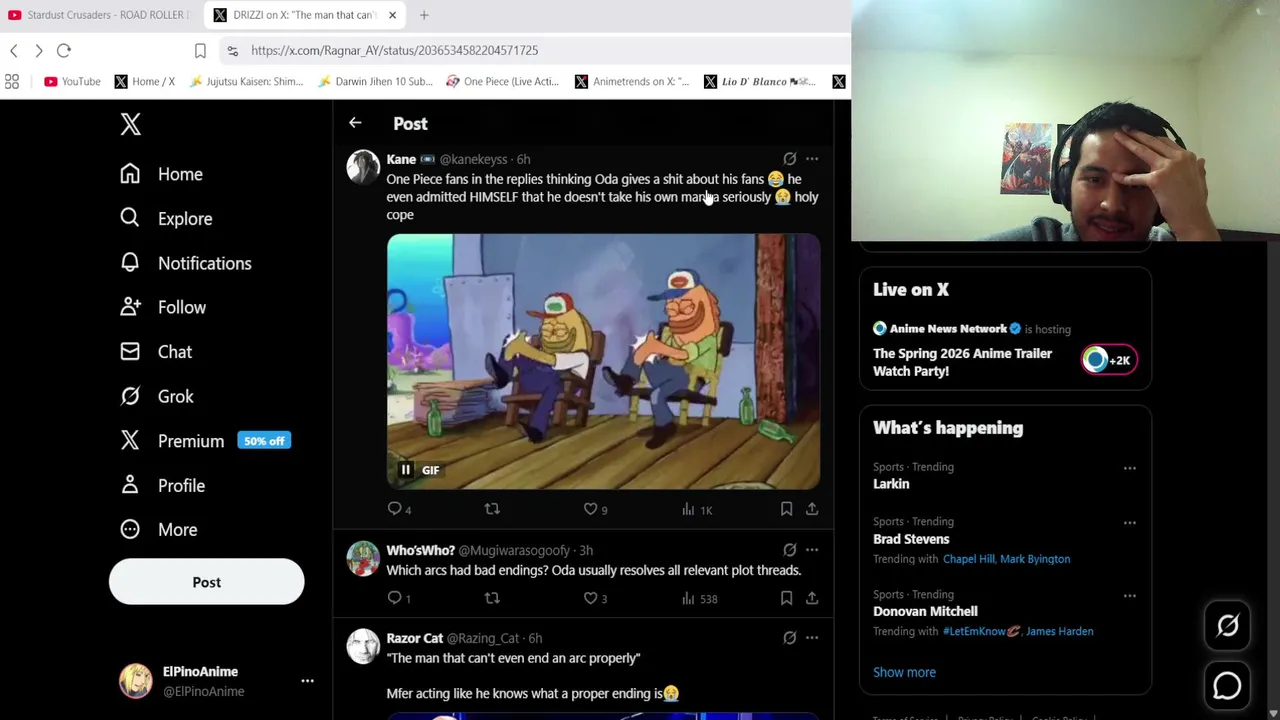
Task: Open The Spring 2026 Anime Trailer broadcast
Action: coord(962,362)
